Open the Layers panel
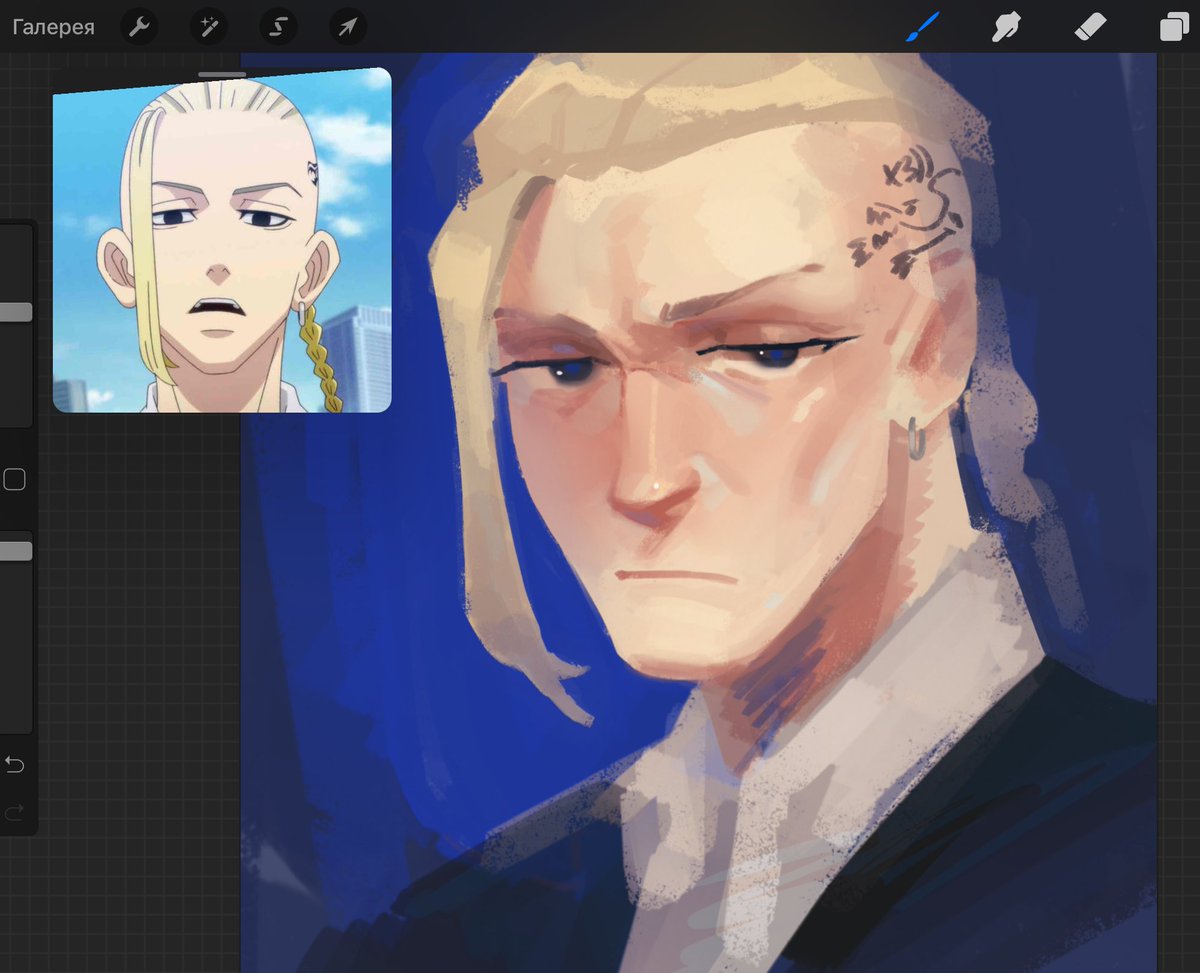 1173,27
